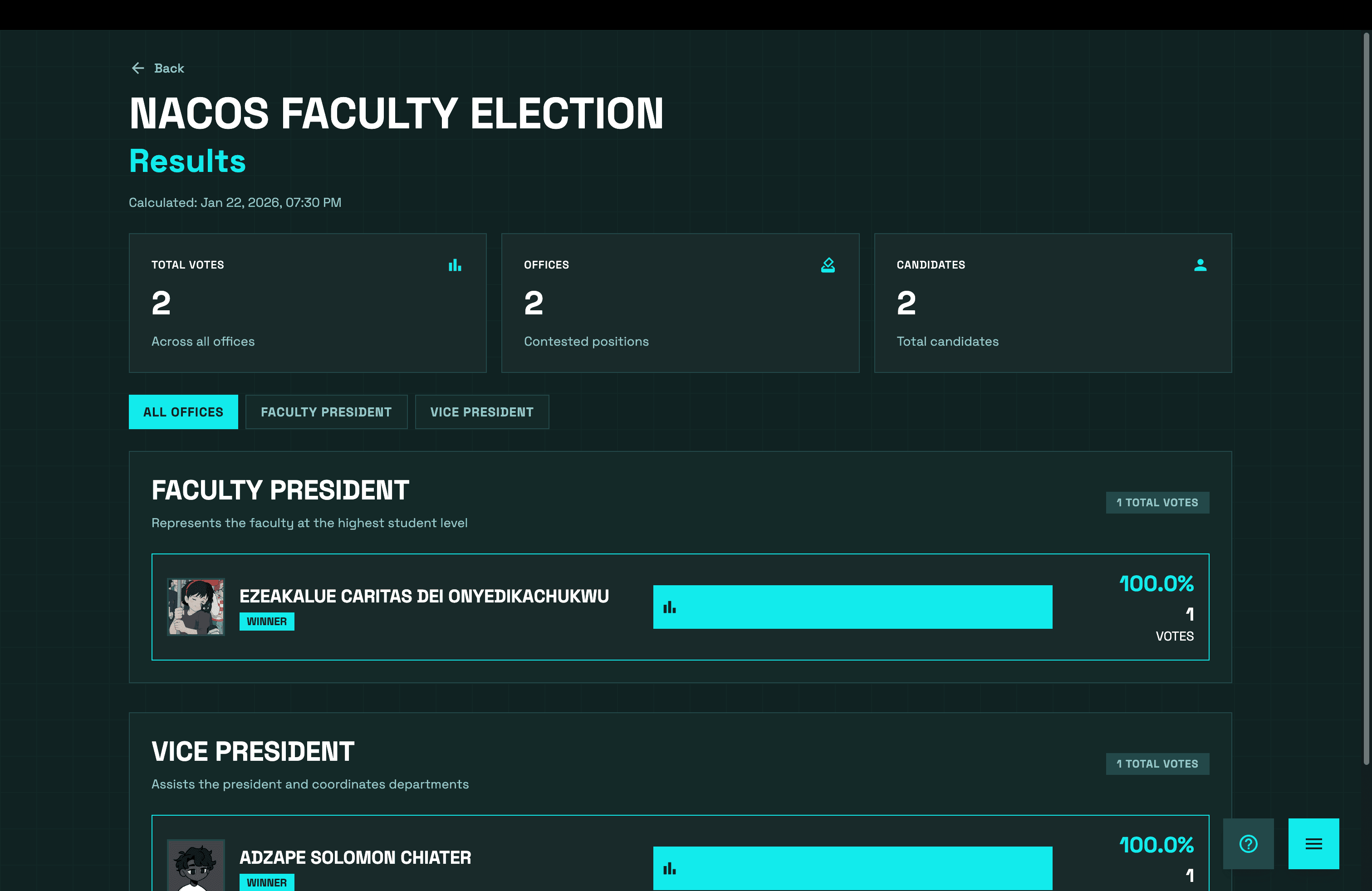
Task: Switch to the Faculty President tab
Action: coord(326,412)
